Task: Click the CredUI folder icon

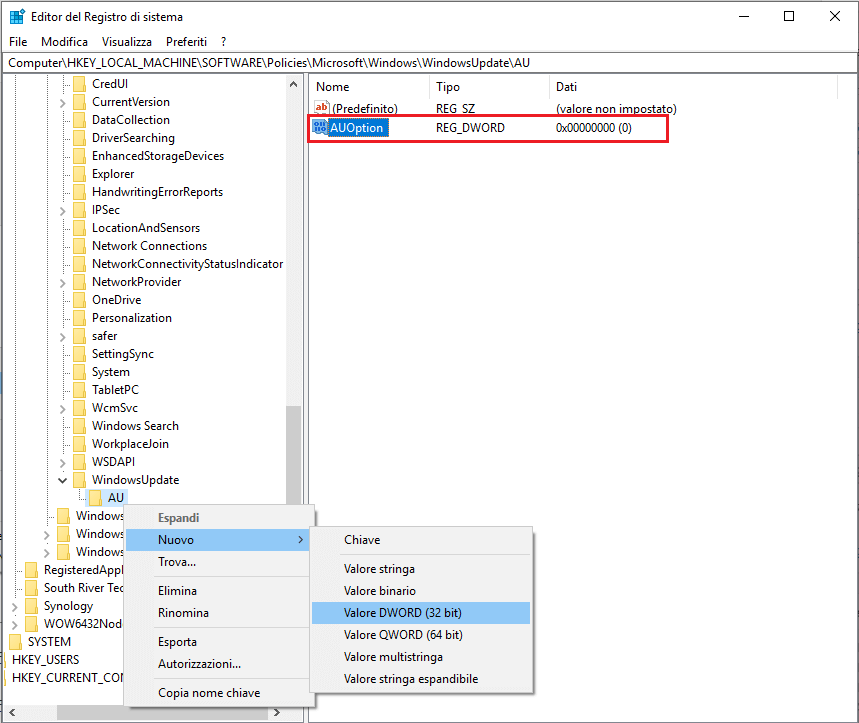Action: [79, 84]
